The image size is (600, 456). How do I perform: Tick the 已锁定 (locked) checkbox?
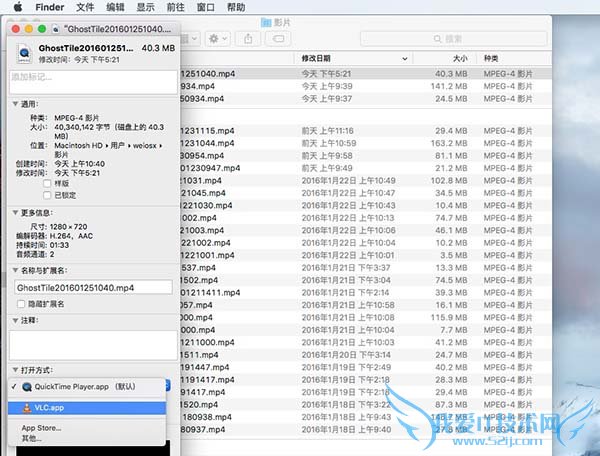tap(47, 195)
